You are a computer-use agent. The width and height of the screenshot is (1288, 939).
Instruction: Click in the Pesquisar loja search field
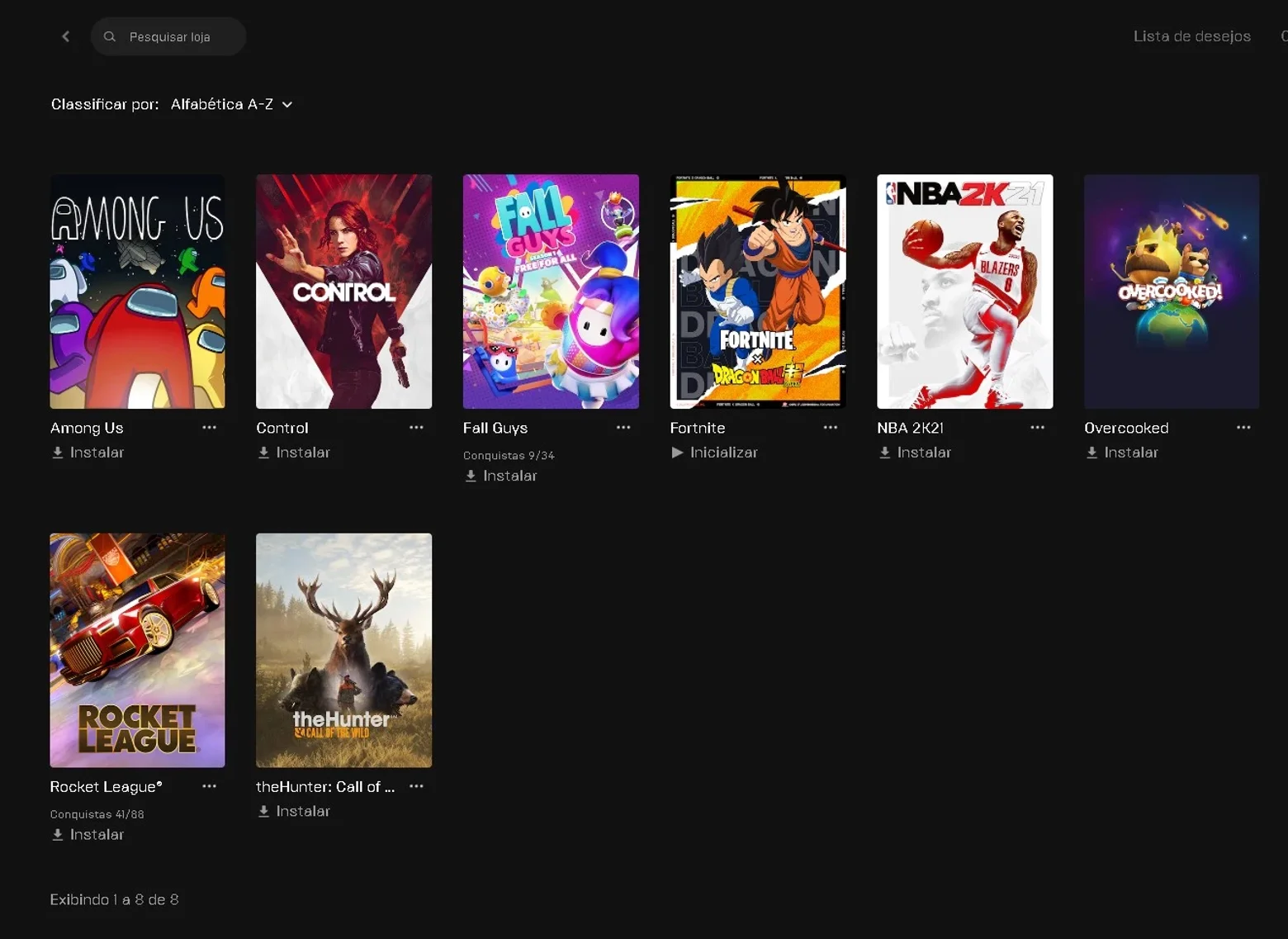click(168, 36)
